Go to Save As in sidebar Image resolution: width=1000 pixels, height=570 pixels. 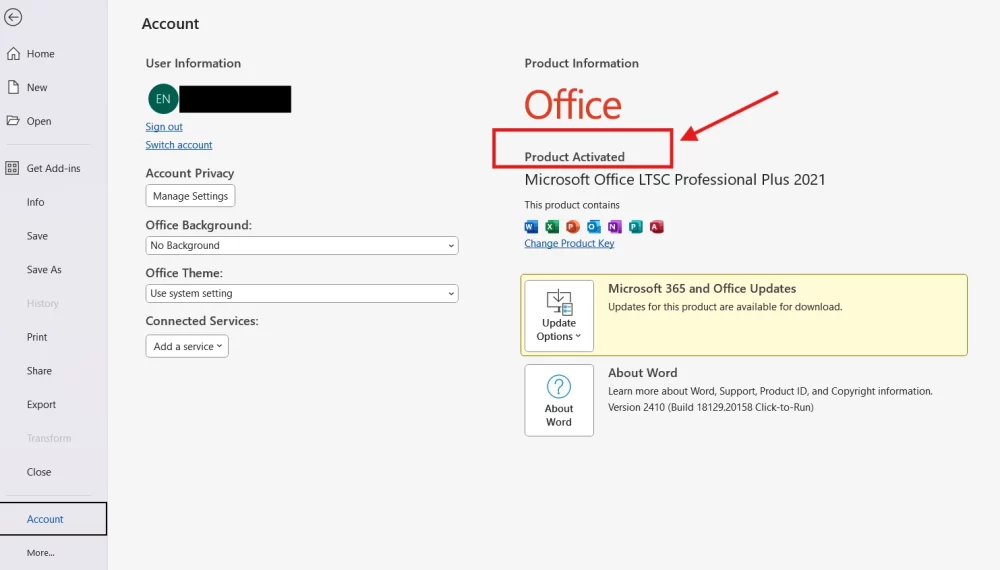(44, 270)
